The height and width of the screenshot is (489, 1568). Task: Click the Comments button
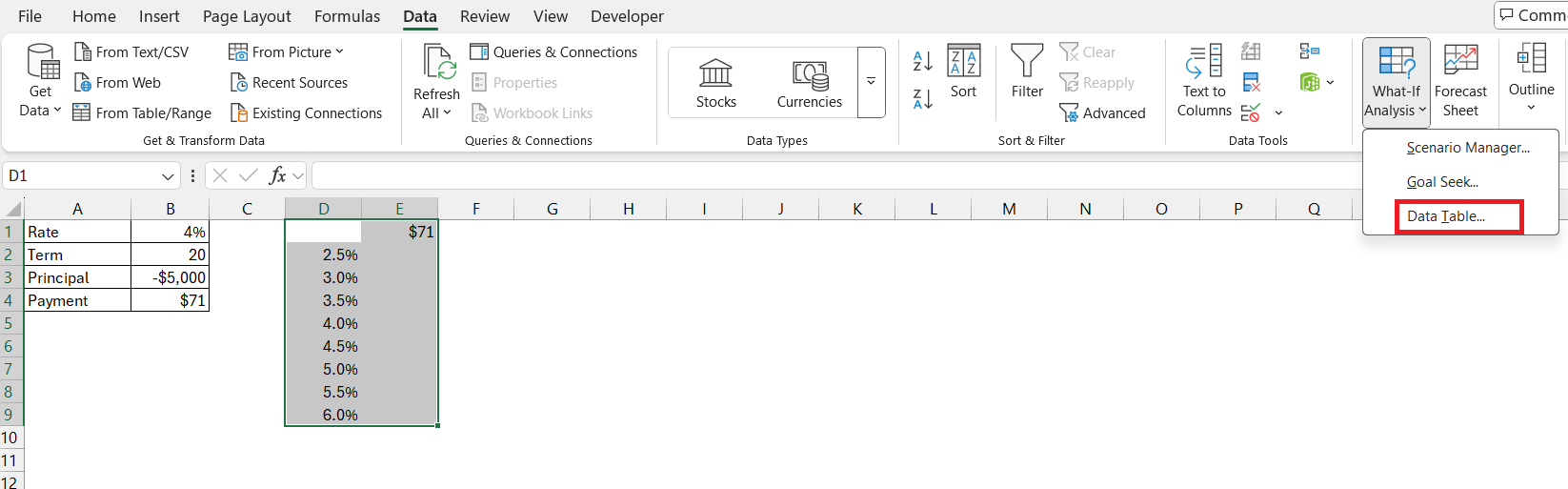pos(1532,15)
